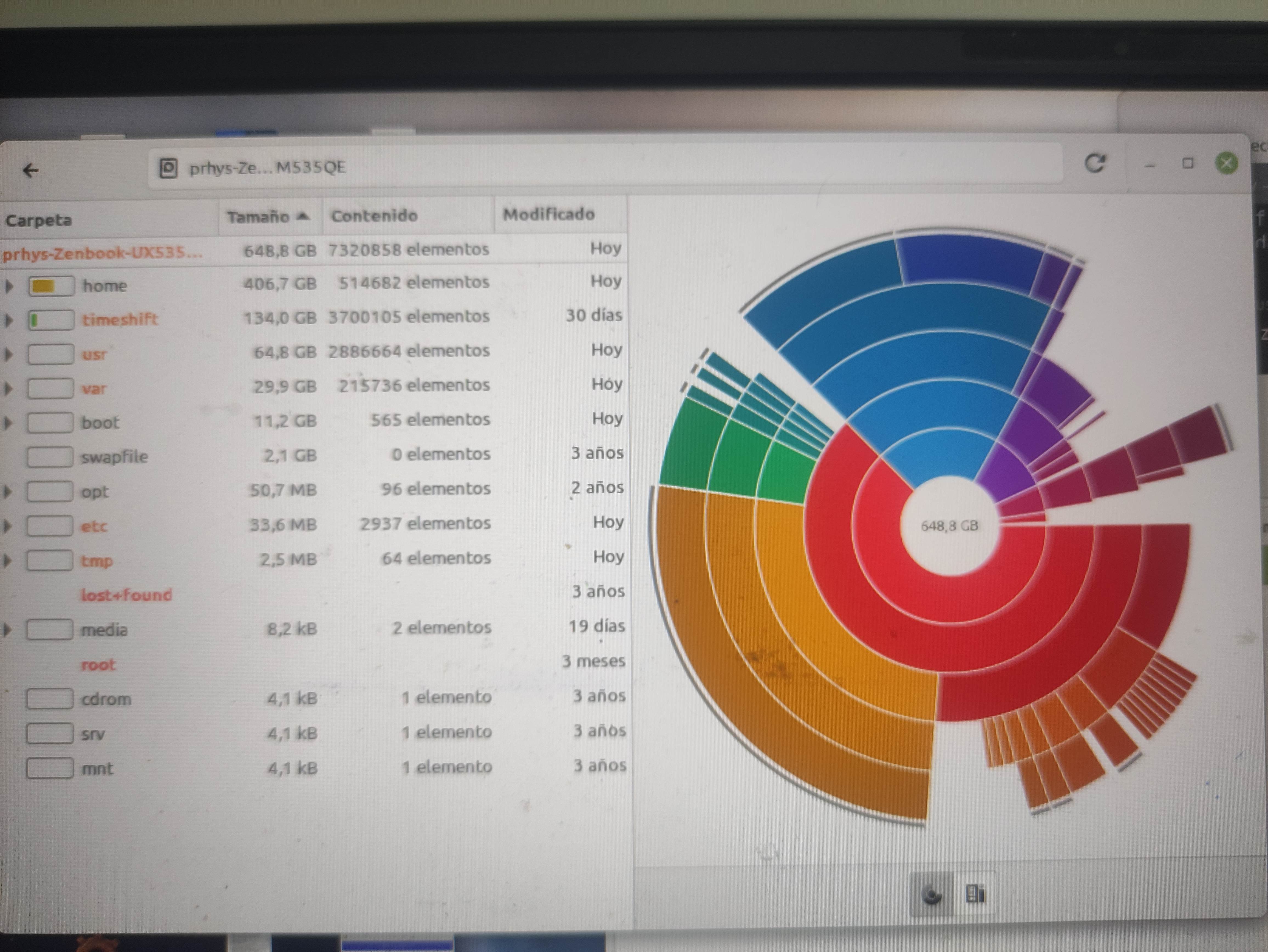This screenshot has width=1268, height=952.
Task: Click the green close window button
Action: pyautogui.click(x=1226, y=164)
